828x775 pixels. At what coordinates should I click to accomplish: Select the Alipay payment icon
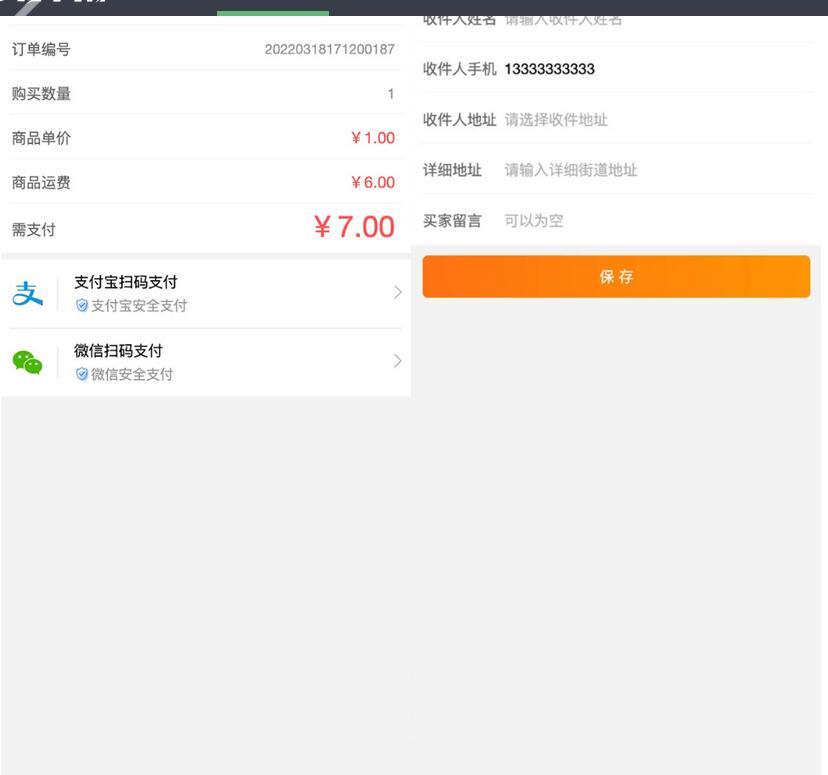30,291
